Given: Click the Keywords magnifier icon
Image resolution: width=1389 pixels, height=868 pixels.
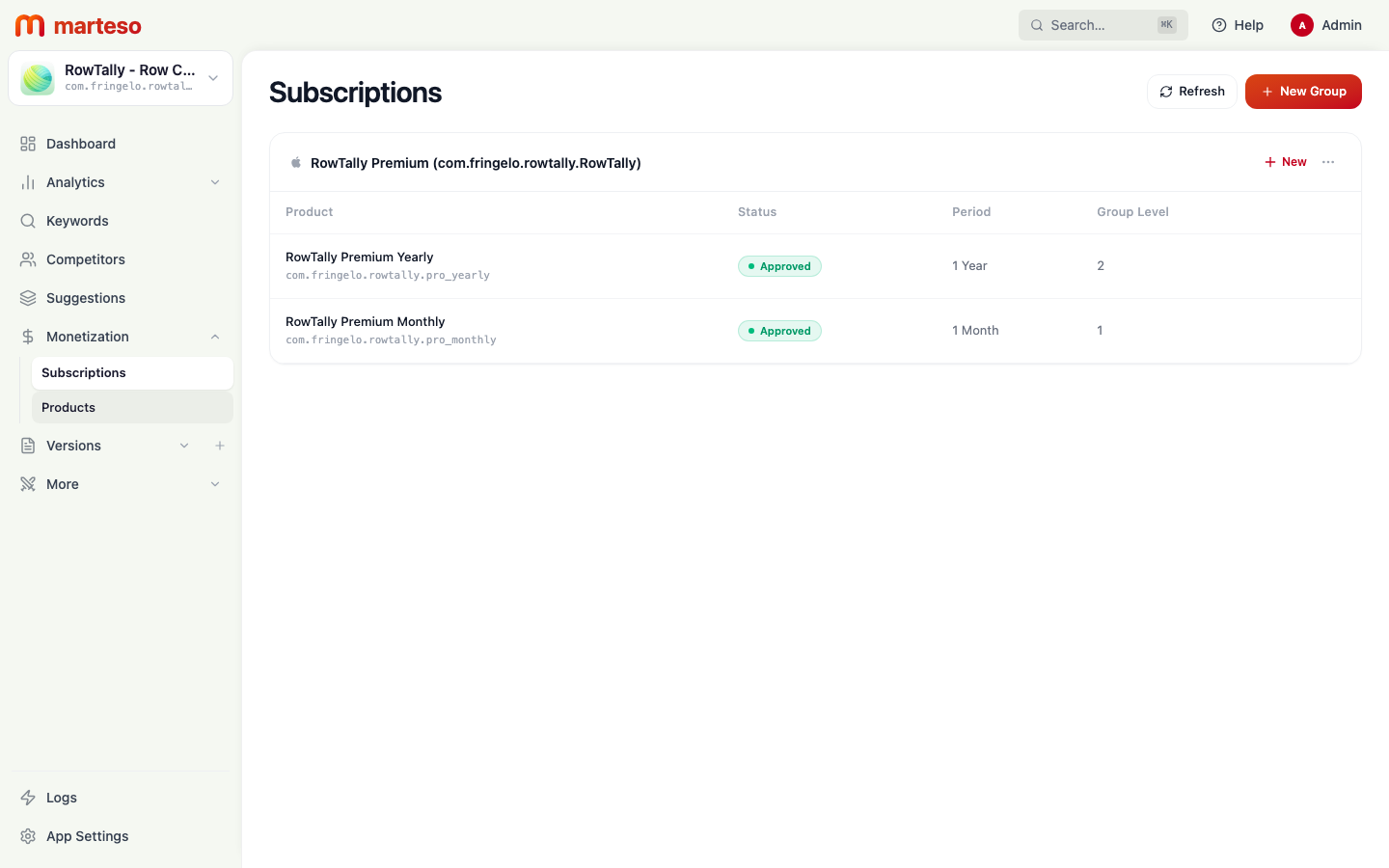Looking at the screenshot, I should [28, 221].
